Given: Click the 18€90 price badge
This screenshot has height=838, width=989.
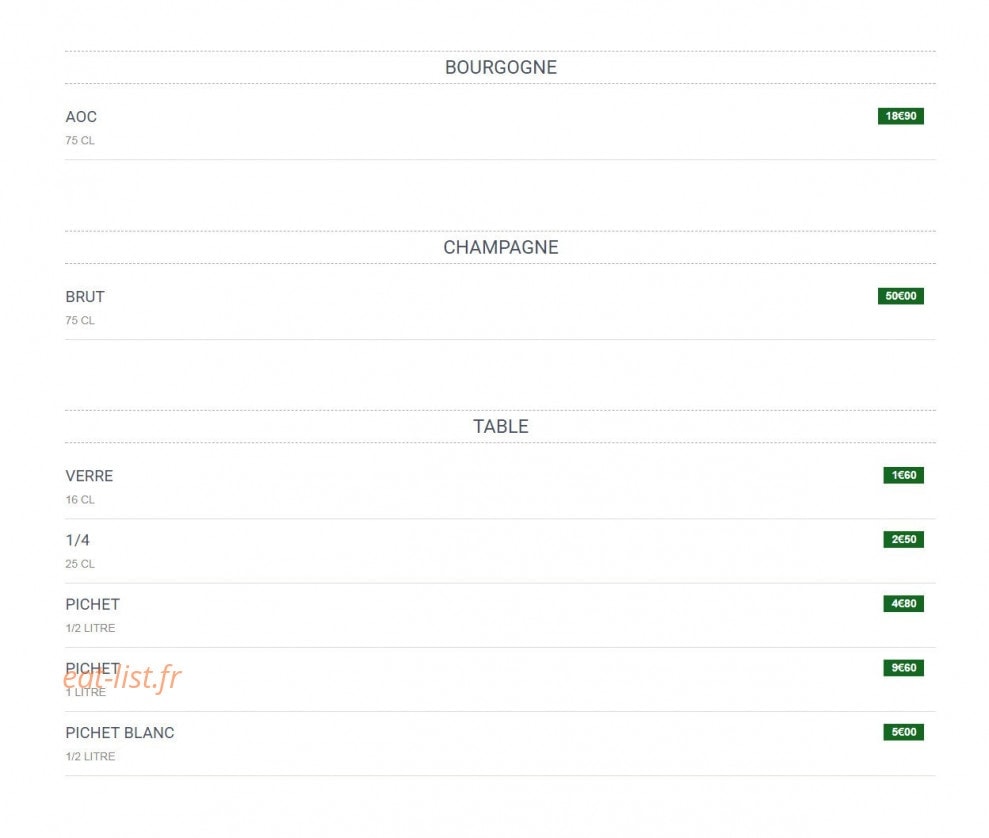Looking at the screenshot, I should coord(901,116).
